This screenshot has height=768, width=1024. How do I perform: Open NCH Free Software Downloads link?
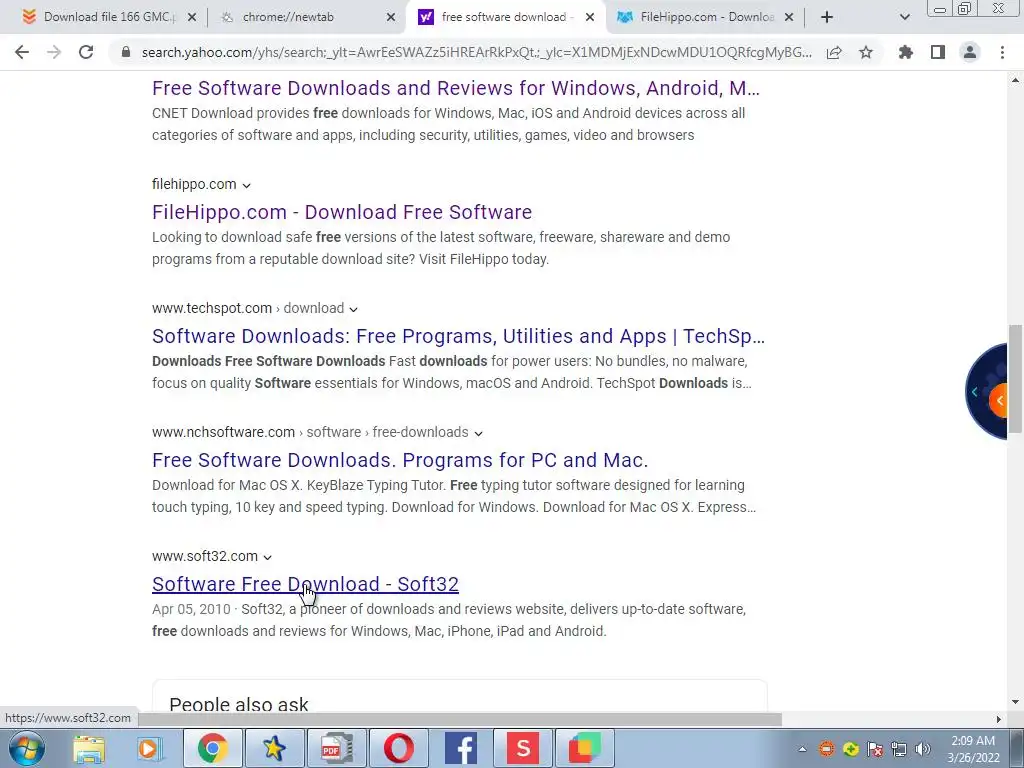tap(400, 460)
